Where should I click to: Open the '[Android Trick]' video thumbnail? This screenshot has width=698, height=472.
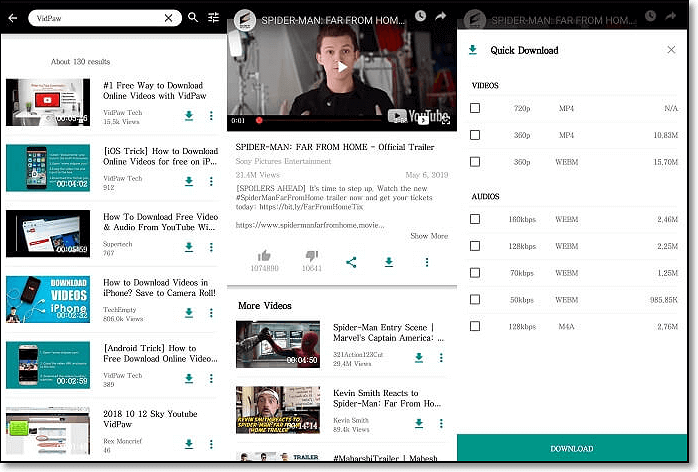click(x=48, y=365)
